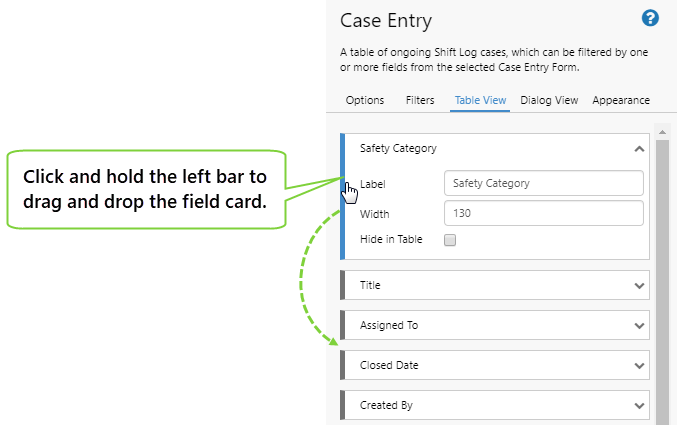Expand the Assigned To field card

[639, 325]
